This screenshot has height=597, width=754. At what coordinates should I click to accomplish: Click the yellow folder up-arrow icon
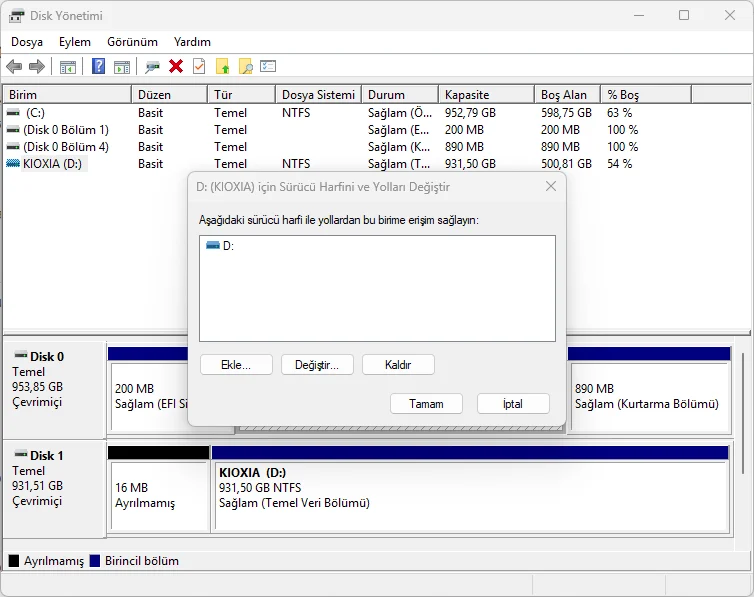pos(222,66)
